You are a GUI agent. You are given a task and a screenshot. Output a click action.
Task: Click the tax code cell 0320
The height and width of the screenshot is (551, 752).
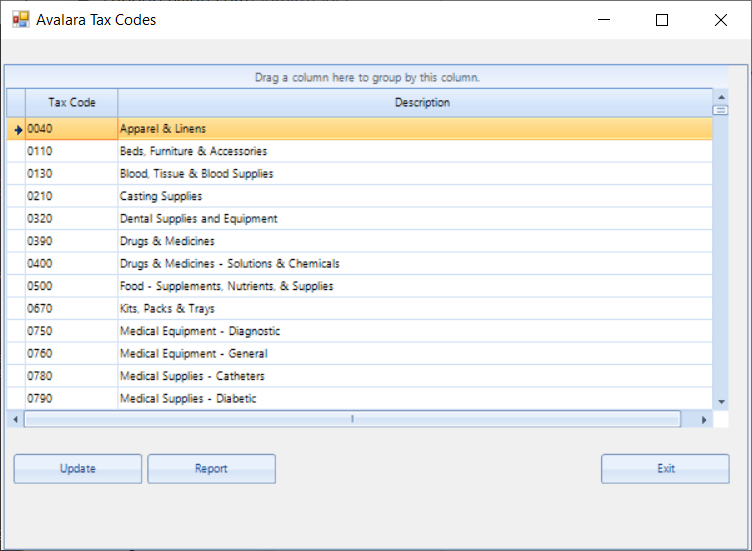[71, 219]
